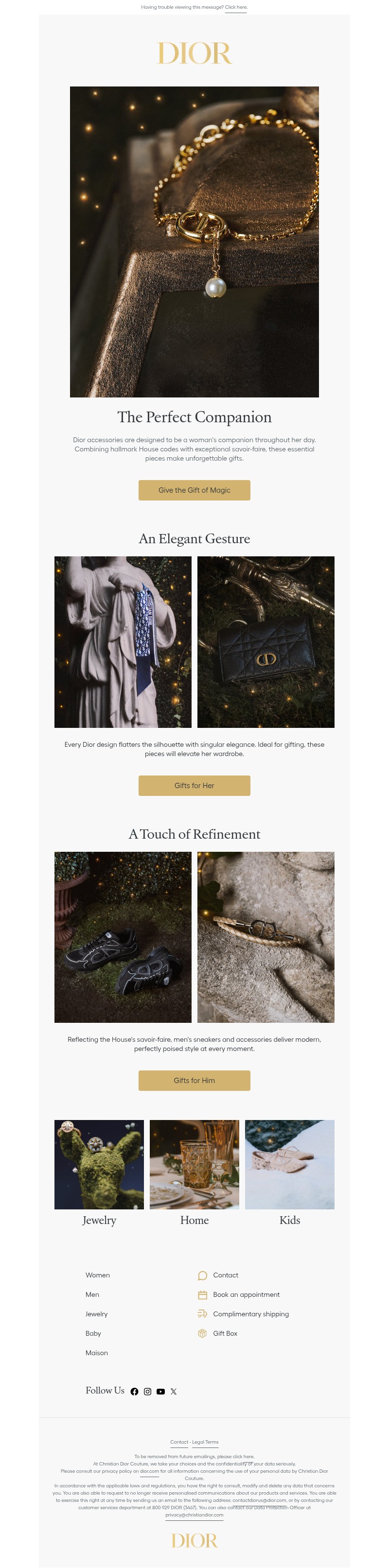The image size is (389, 1568).
Task: Open the YouTube social icon
Action: point(161,1392)
